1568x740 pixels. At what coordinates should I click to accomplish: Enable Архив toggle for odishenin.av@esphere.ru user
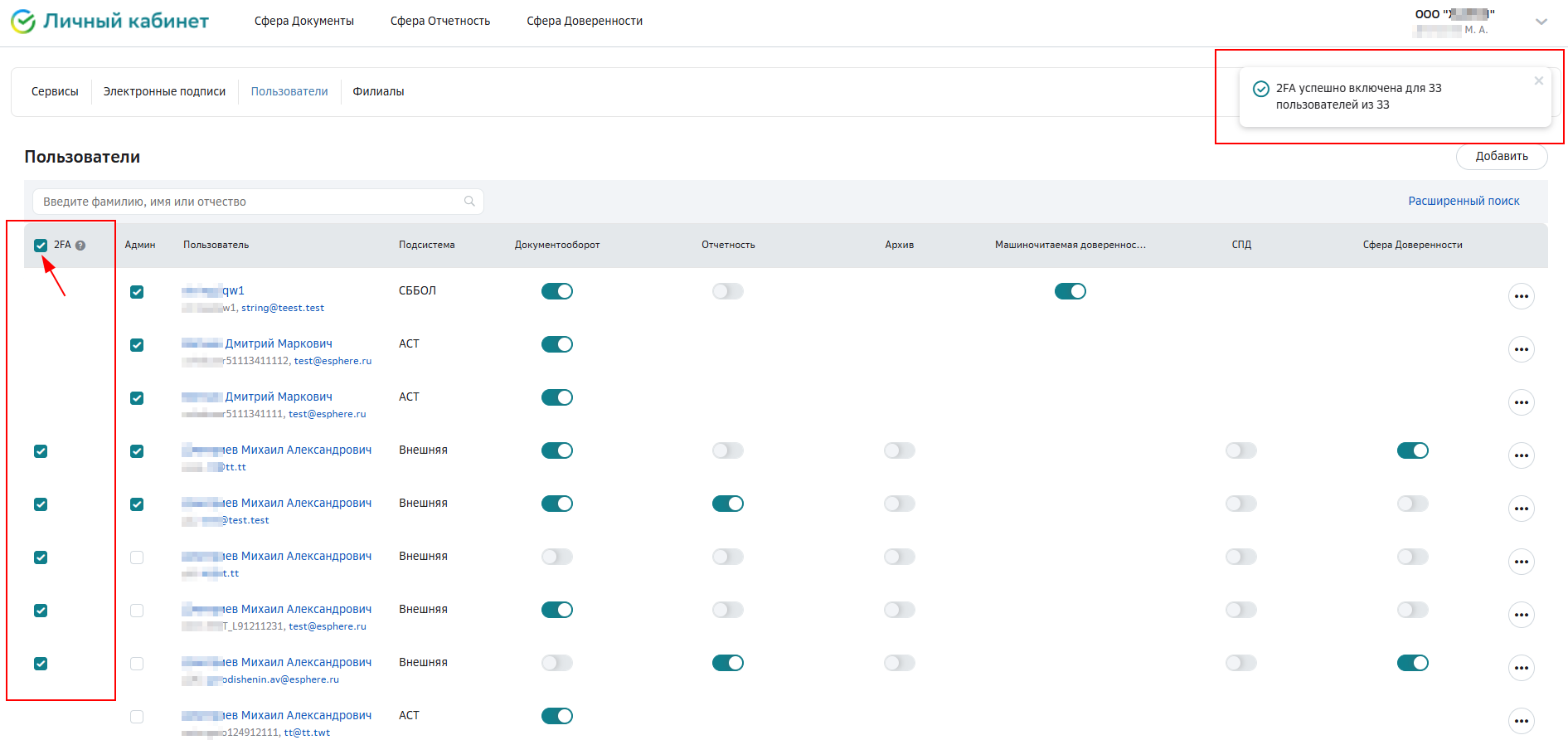pyautogui.click(x=900, y=663)
